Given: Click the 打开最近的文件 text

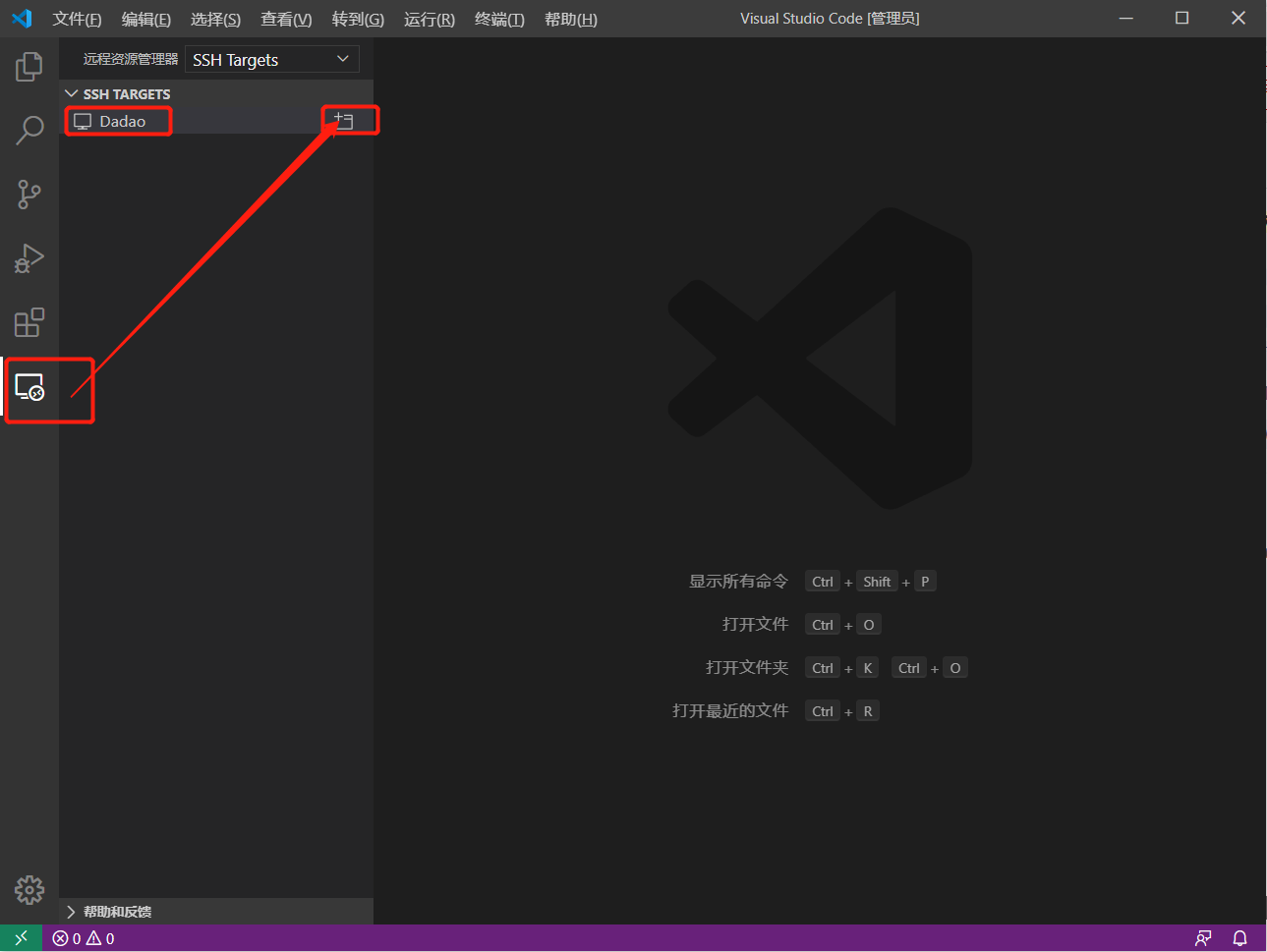Looking at the screenshot, I should (x=730, y=711).
